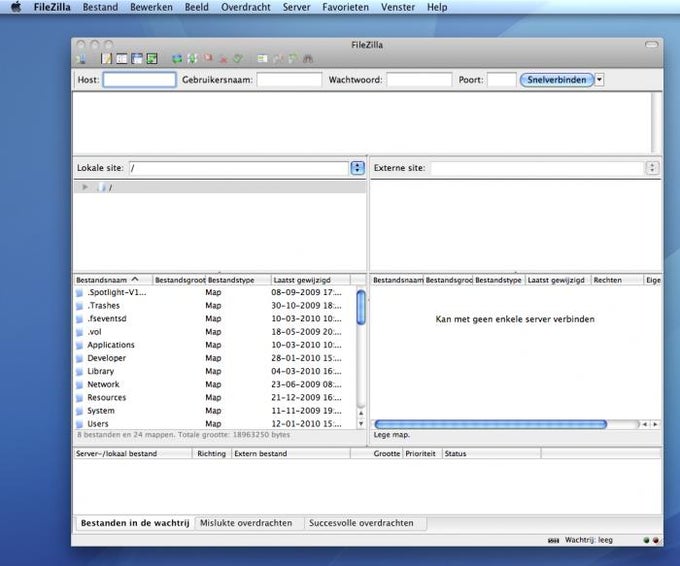Click the Apple menu icon
The width and height of the screenshot is (680, 566).
point(16,7)
